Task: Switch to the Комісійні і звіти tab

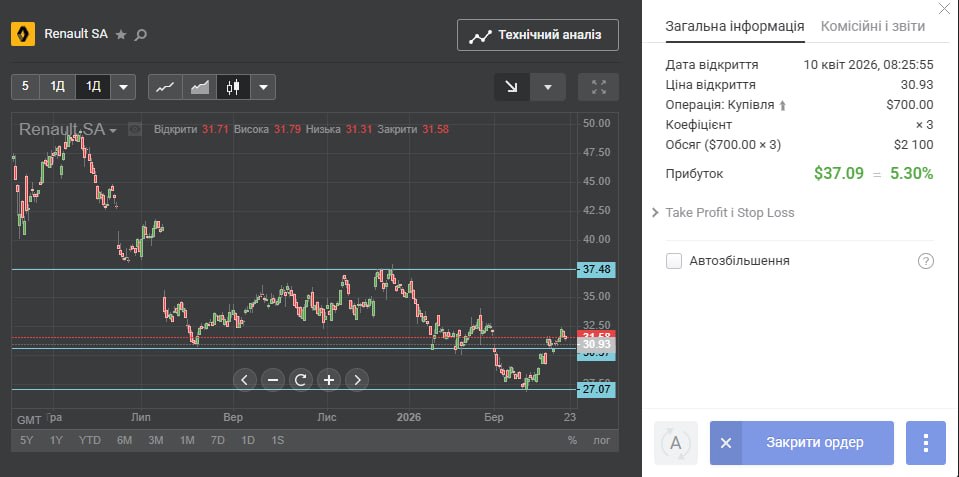Action: pyautogui.click(x=872, y=26)
